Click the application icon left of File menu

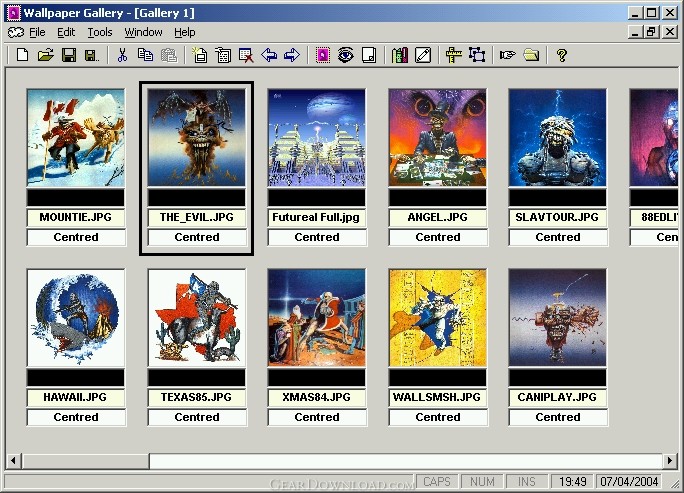tap(16, 32)
